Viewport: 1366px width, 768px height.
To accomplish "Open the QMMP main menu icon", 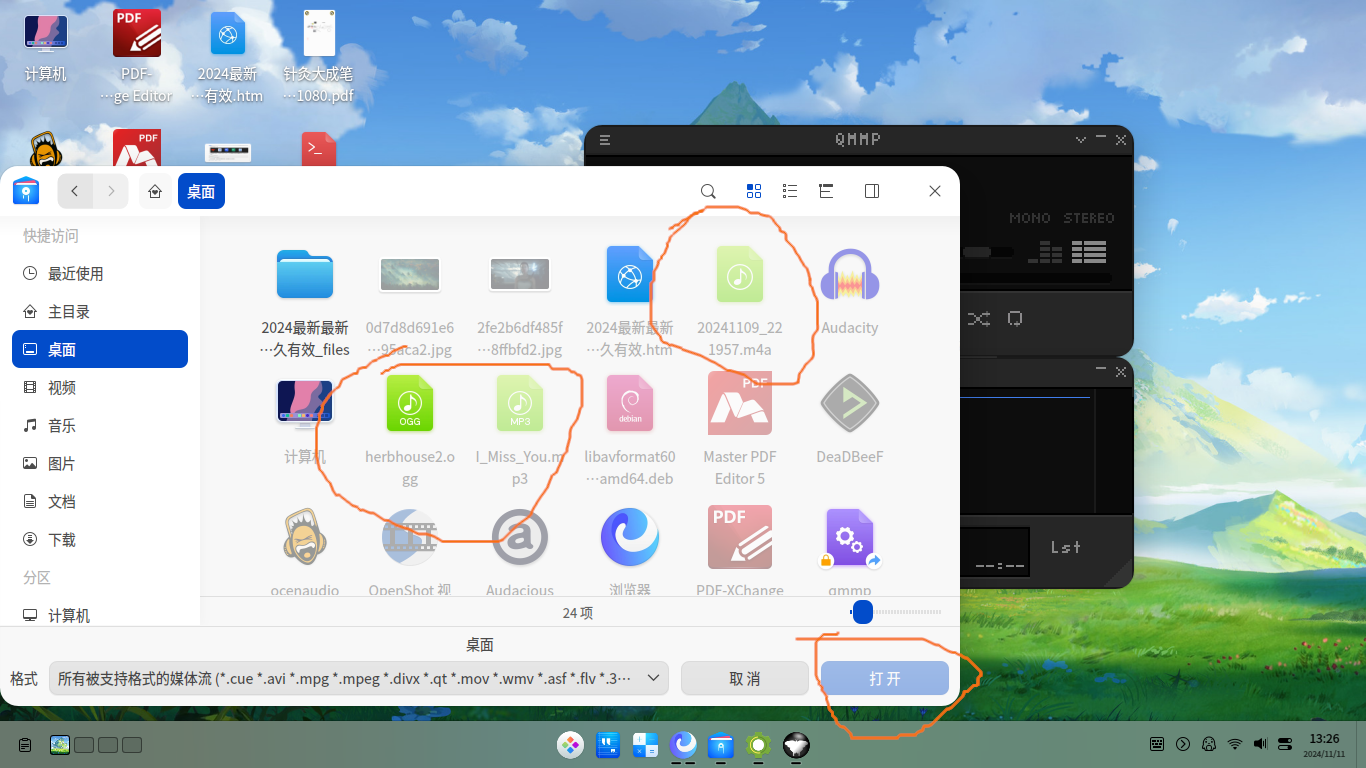I will tap(605, 140).
